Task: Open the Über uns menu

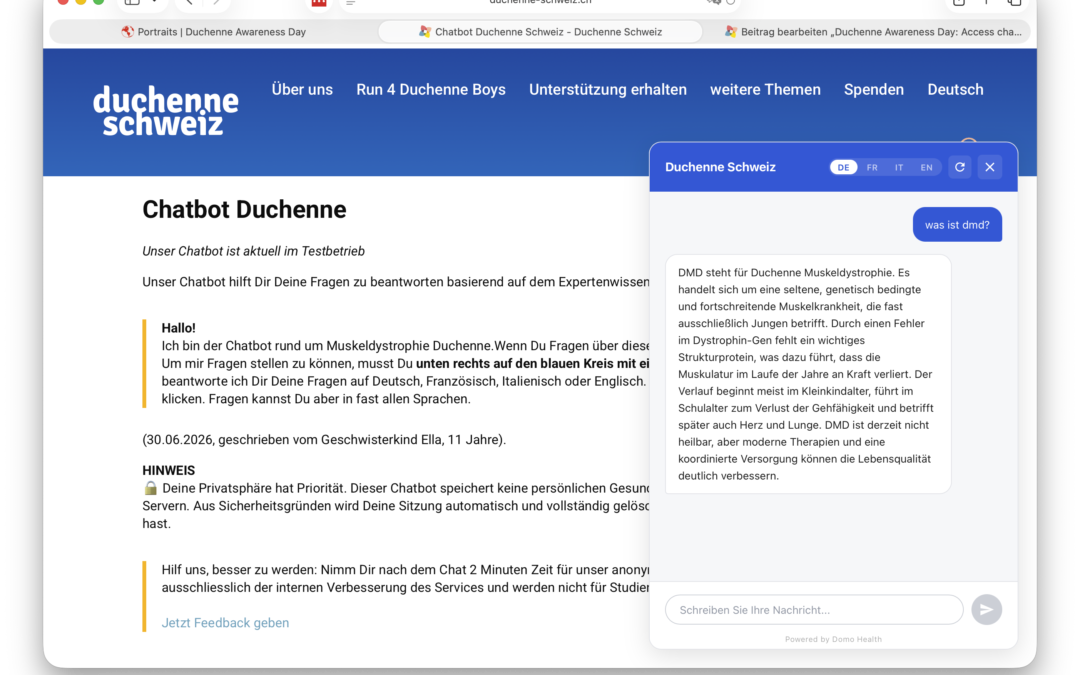Action: (x=302, y=90)
